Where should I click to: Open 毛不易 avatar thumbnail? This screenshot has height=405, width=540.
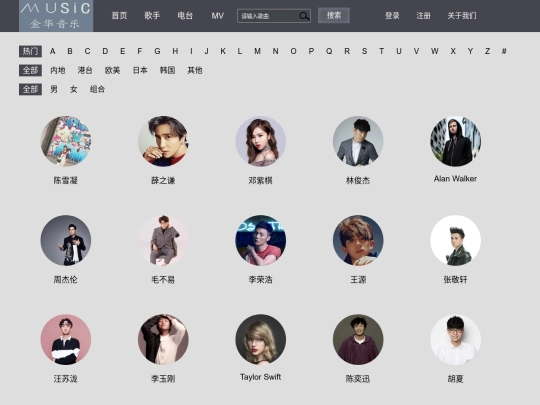pos(163,240)
